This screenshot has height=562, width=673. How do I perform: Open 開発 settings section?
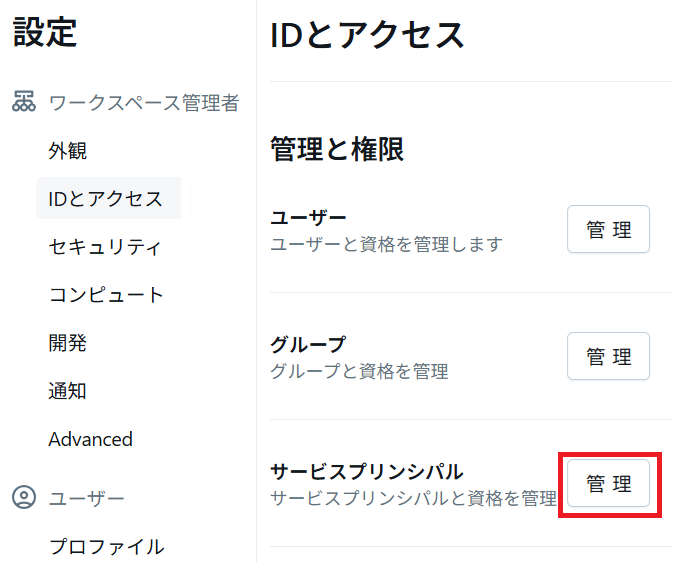click(67, 343)
